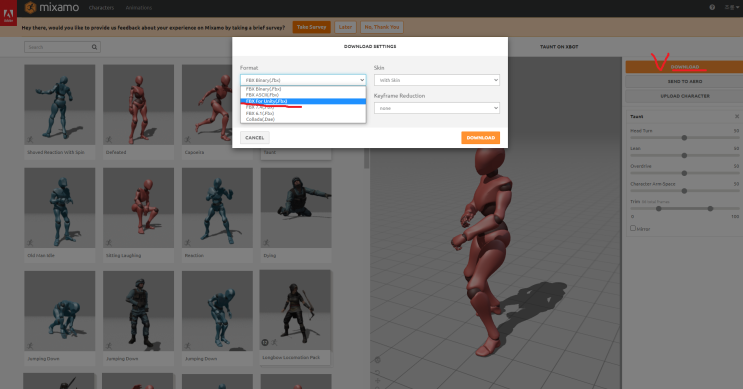Click the animation icon on Dying thumbnail

point(266,243)
